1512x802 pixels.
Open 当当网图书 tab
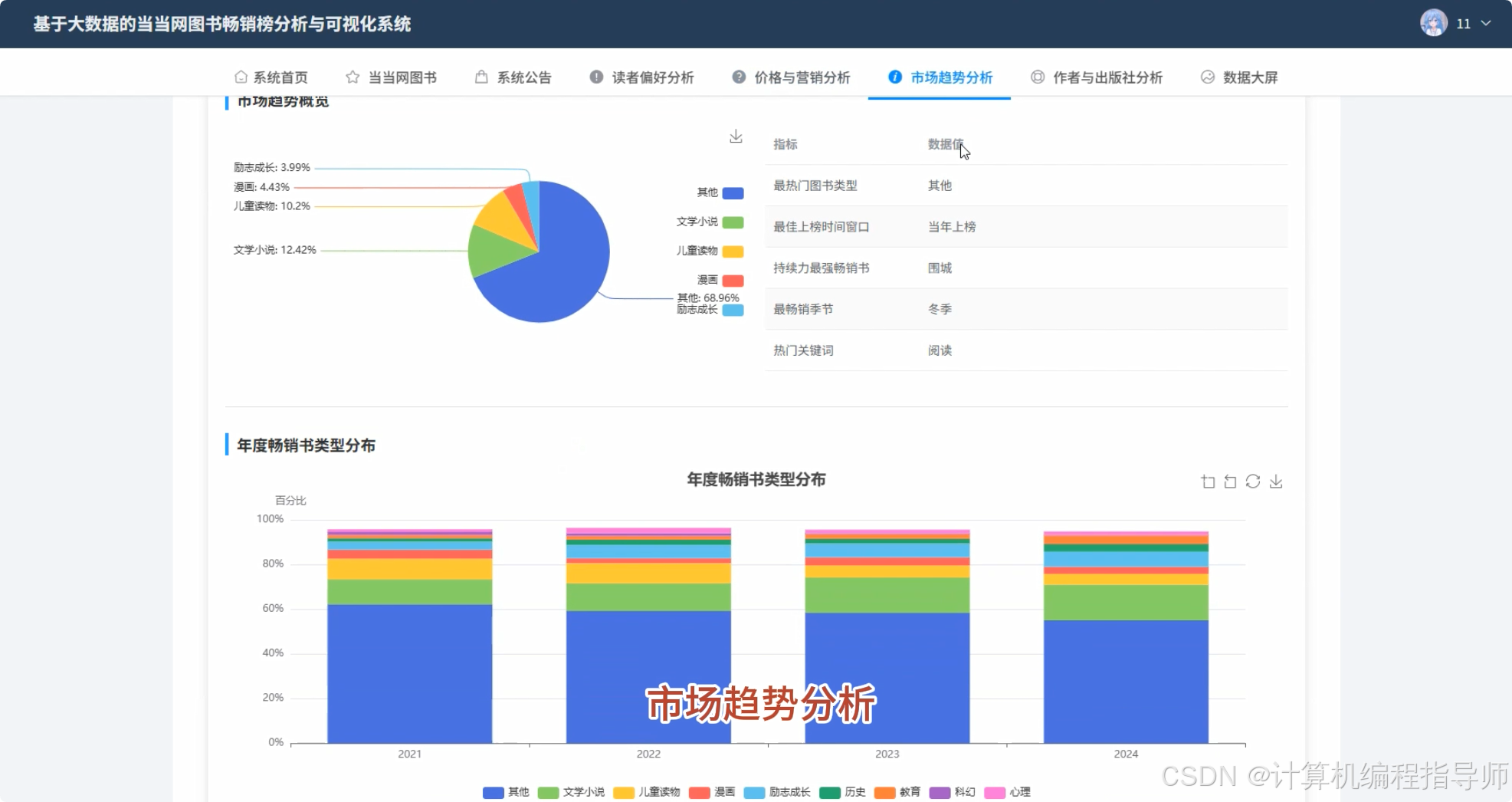391,77
